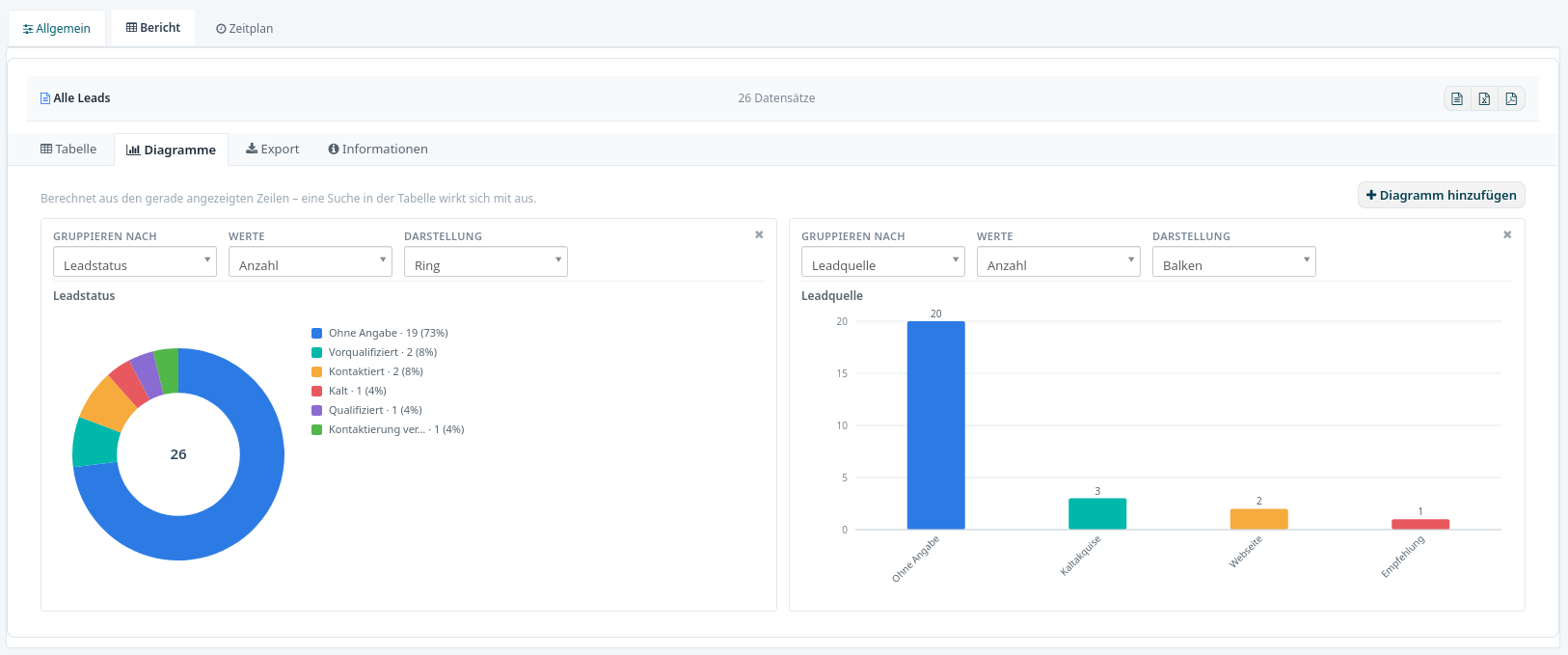Open the Allgemein tab
The width and height of the screenshot is (1568, 655).
point(57,28)
